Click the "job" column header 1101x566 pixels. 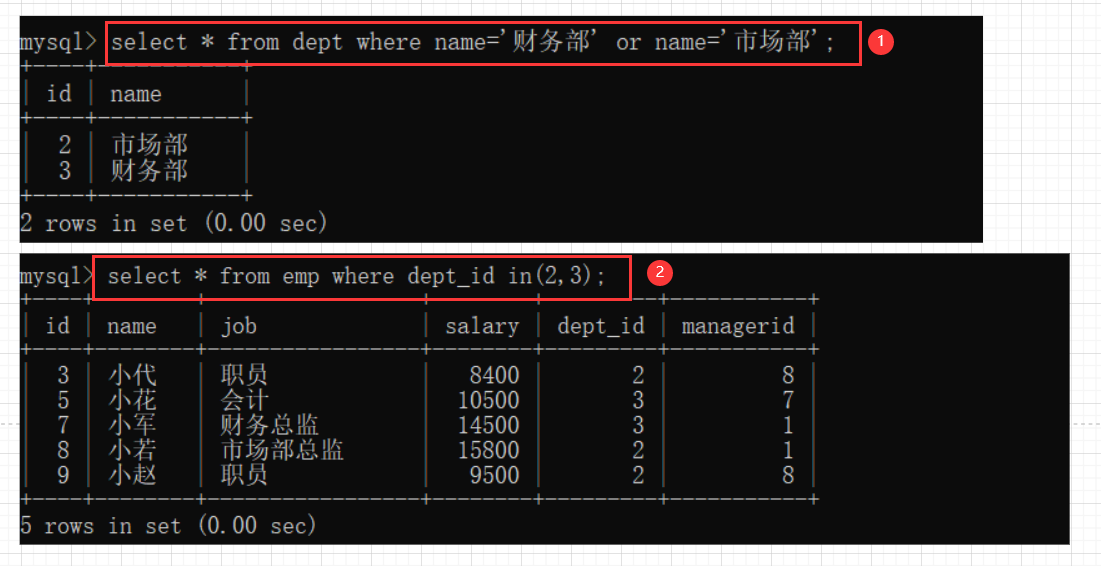point(239,327)
